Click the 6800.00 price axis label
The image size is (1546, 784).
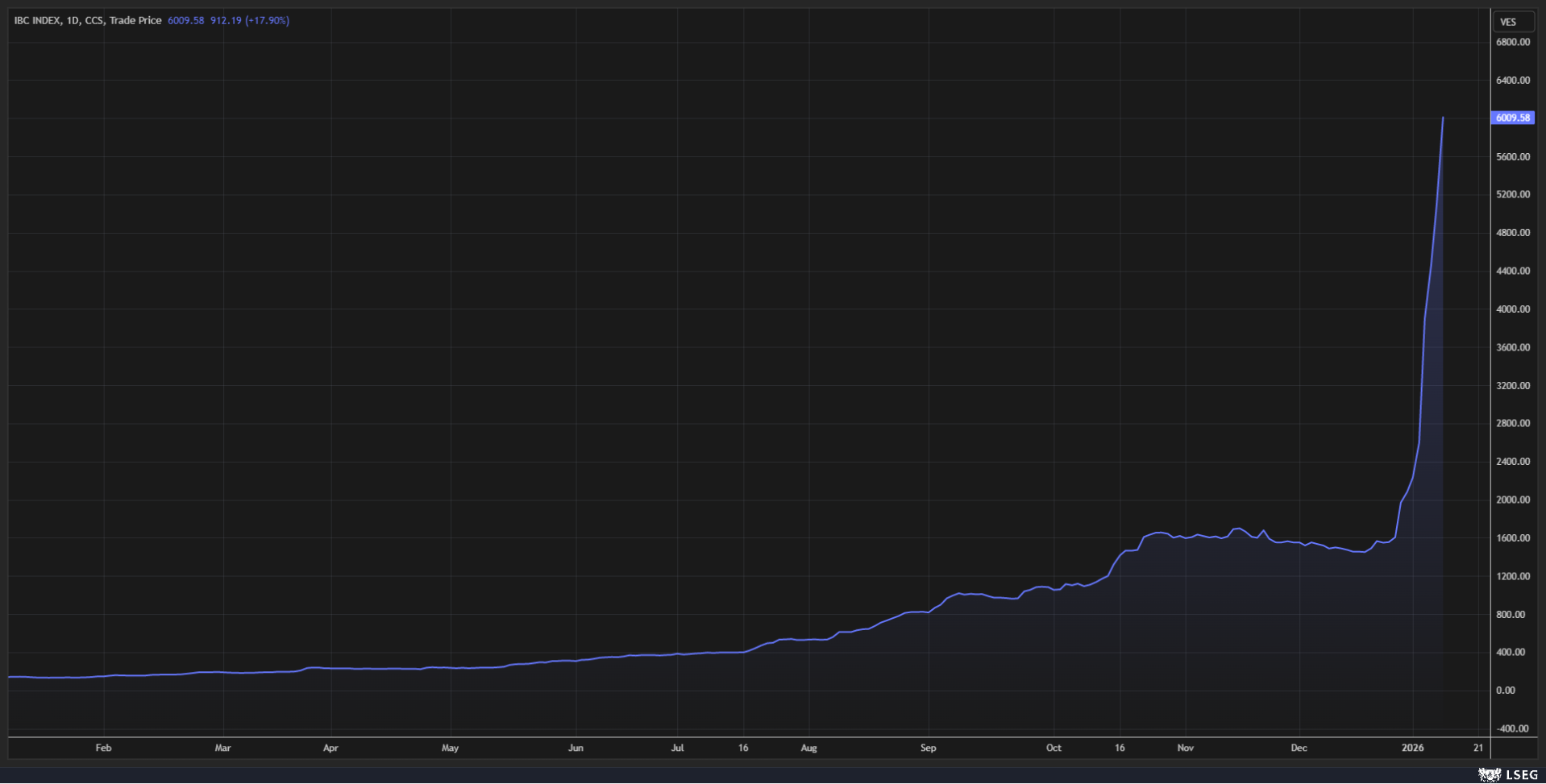point(1512,42)
